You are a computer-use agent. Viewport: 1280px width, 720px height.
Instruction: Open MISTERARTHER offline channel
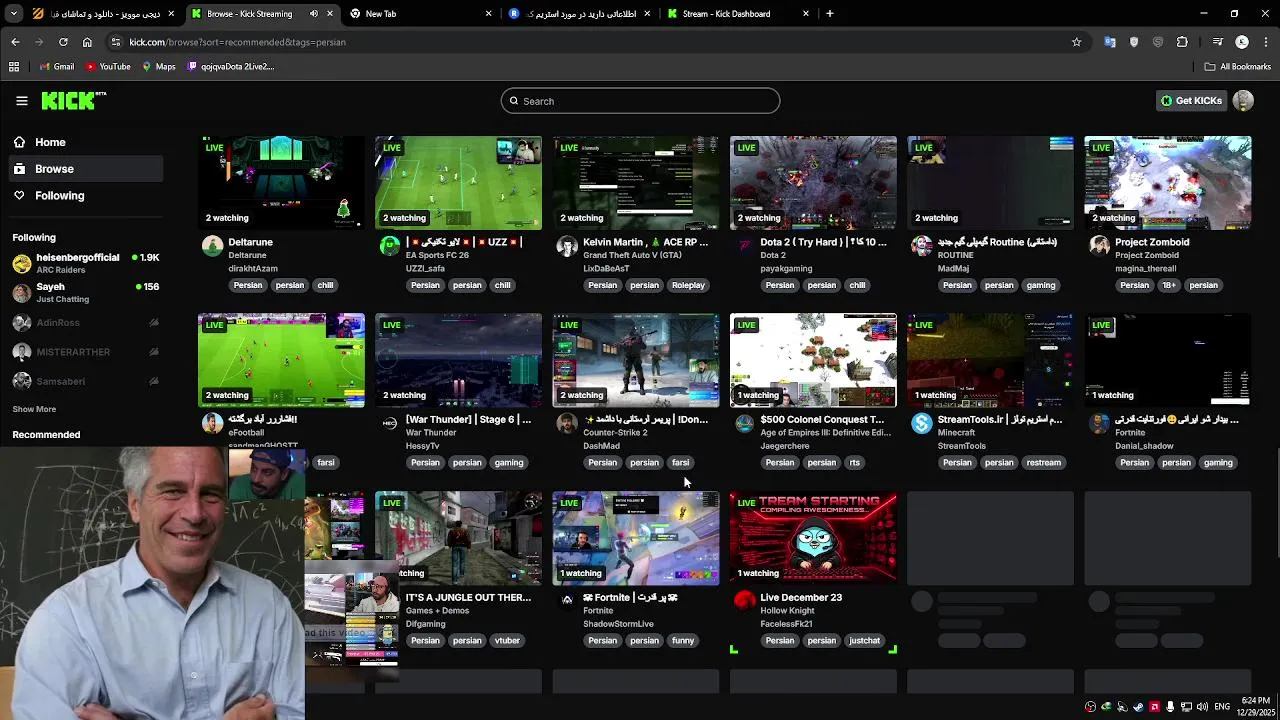click(86, 352)
